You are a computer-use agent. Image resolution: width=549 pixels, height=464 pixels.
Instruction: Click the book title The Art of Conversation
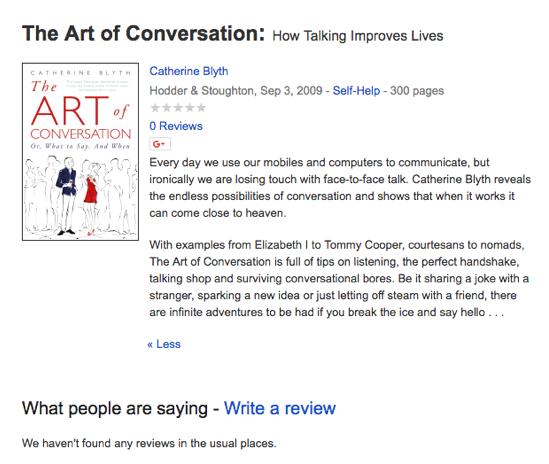144,34
